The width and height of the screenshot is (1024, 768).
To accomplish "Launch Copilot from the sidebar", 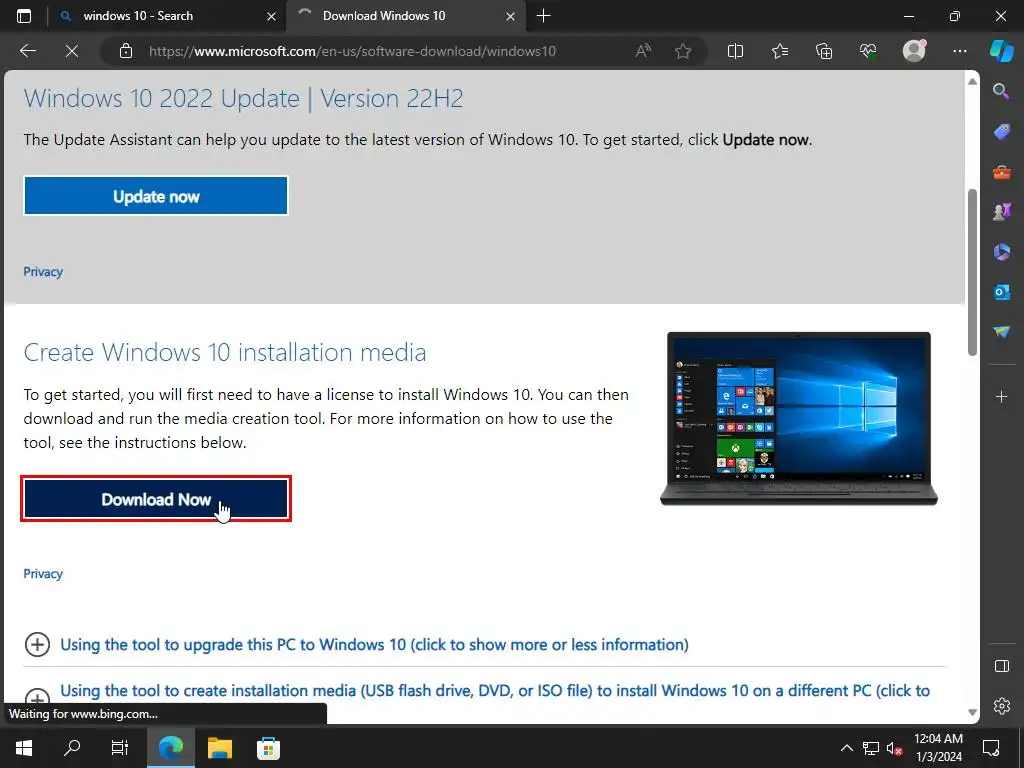I will (1002, 50).
